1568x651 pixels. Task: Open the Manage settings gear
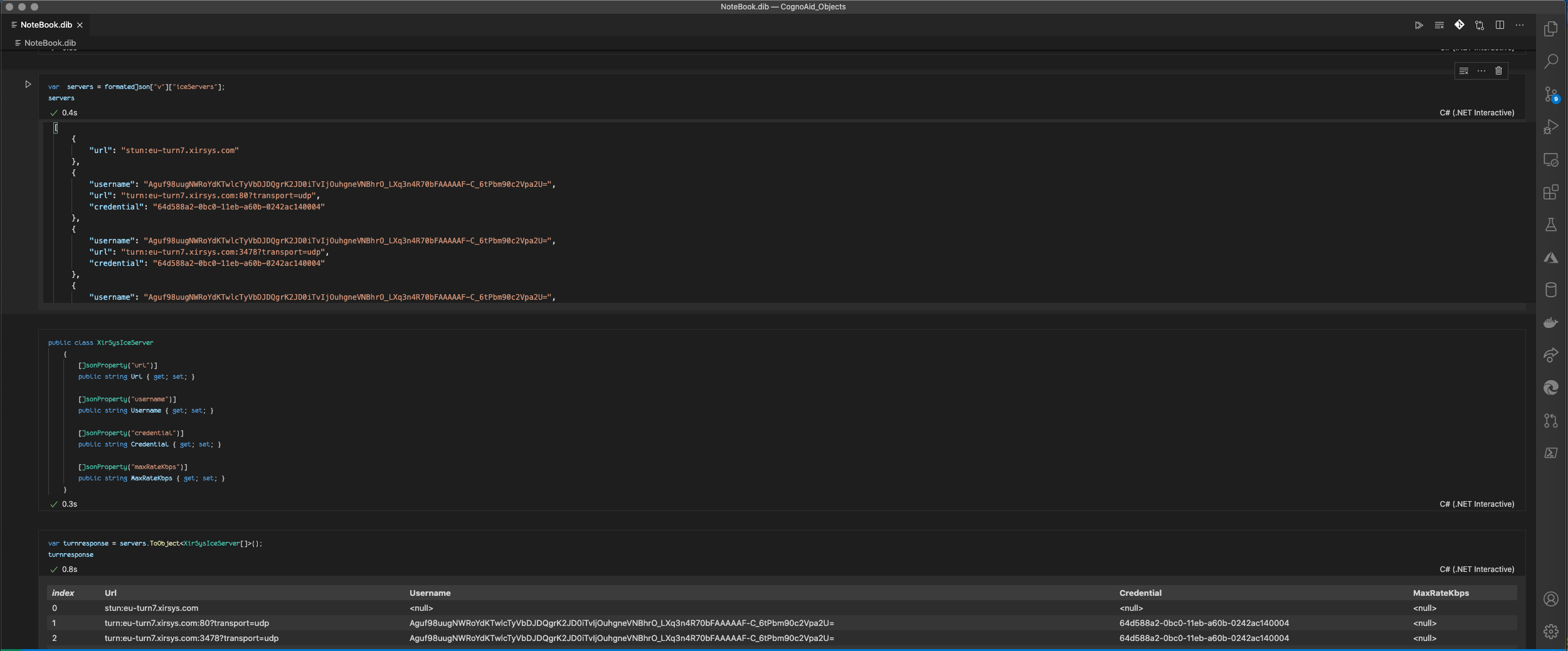pos(1552,632)
